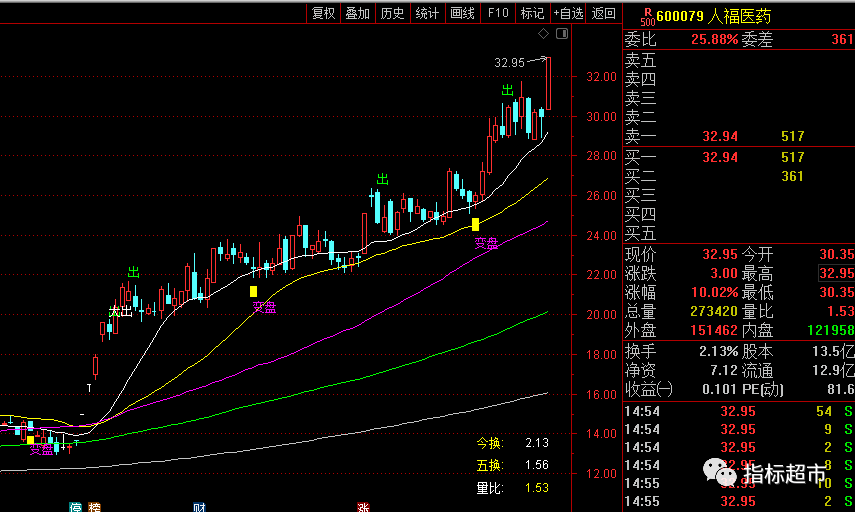Click the 现价 32.95 value
The height and width of the screenshot is (512, 855).
click(x=720, y=255)
